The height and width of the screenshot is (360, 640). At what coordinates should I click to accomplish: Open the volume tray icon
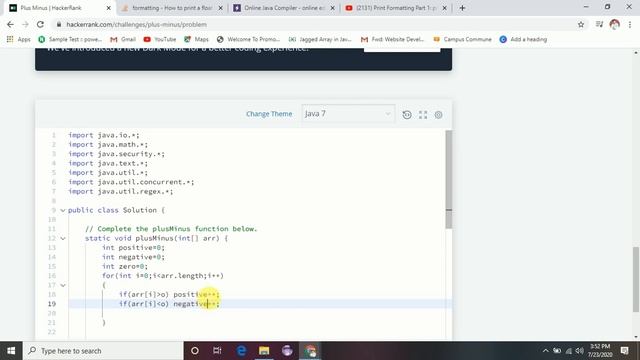tap(580, 351)
